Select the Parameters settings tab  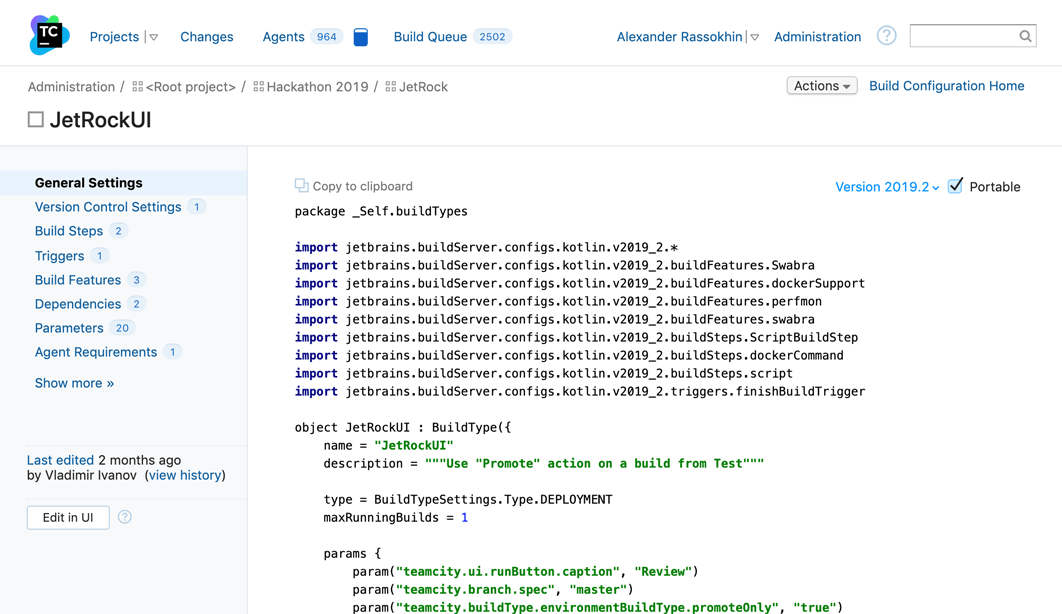pyautogui.click(x=69, y=328)
